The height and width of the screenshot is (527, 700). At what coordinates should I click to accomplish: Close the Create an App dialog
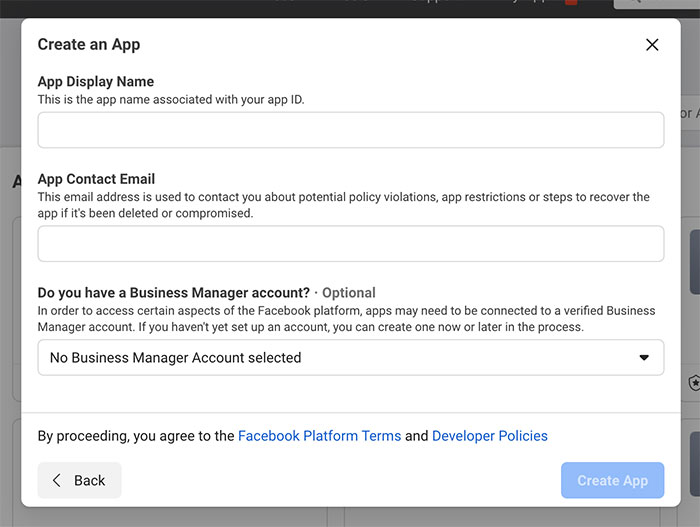coord(652,45)
